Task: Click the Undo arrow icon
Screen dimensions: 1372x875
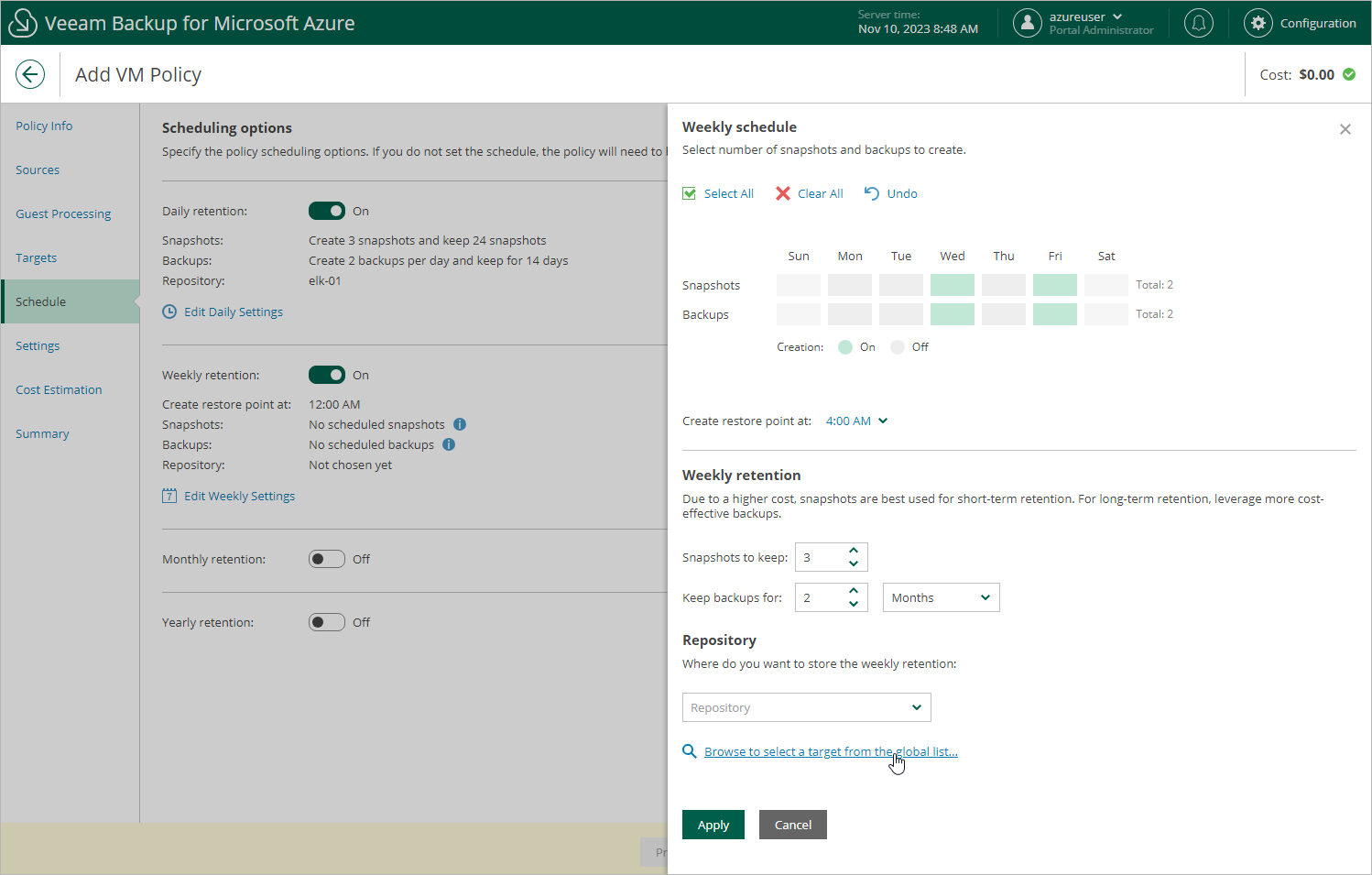Action: click(x=872, y=193)
